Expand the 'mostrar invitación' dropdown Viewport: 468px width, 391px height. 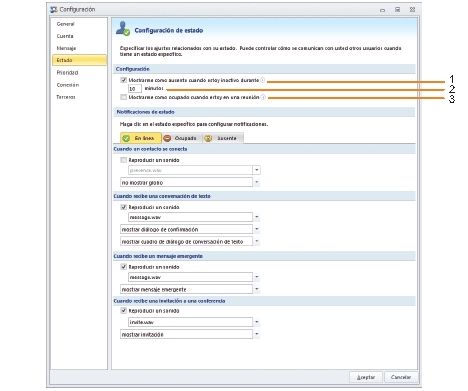click(x=256, y=334)
